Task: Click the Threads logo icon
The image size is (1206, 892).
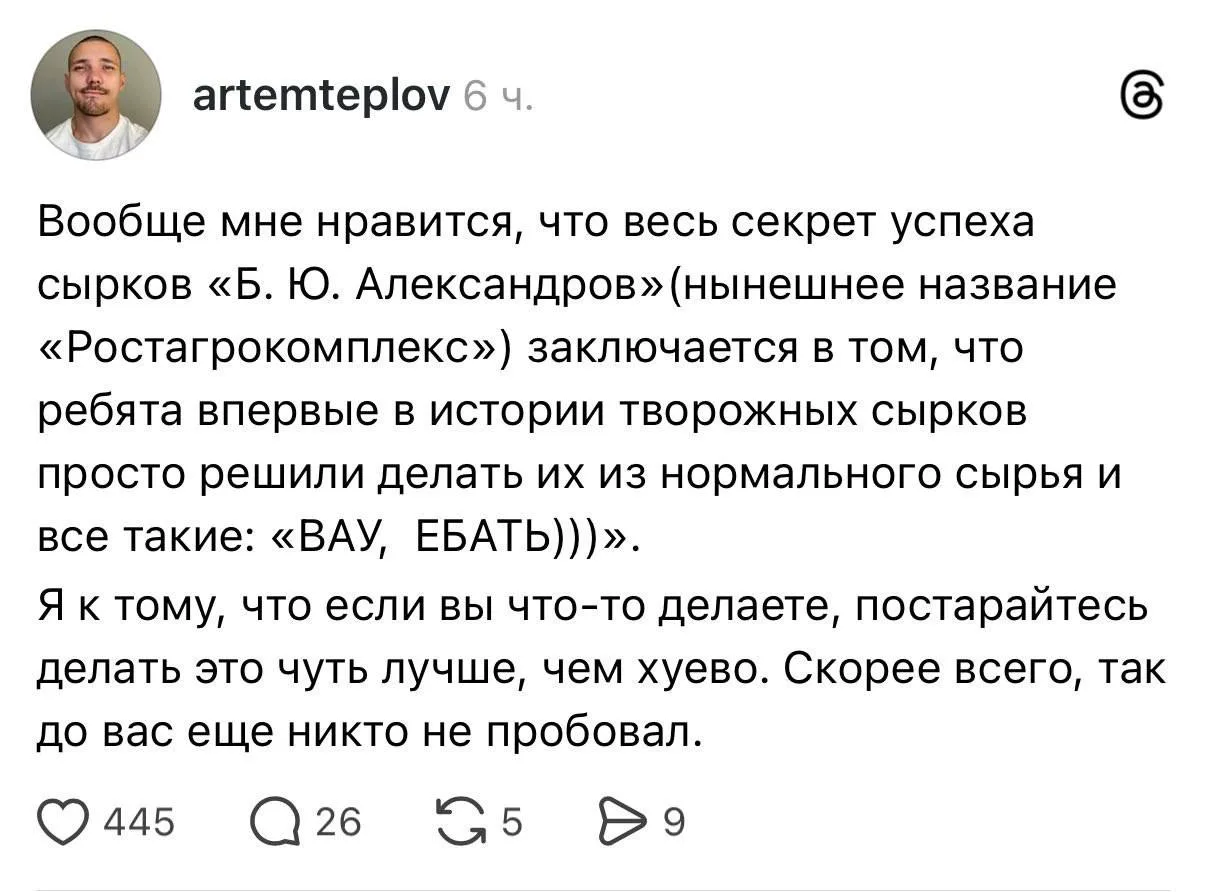Action: click(x=1142, y=96)
